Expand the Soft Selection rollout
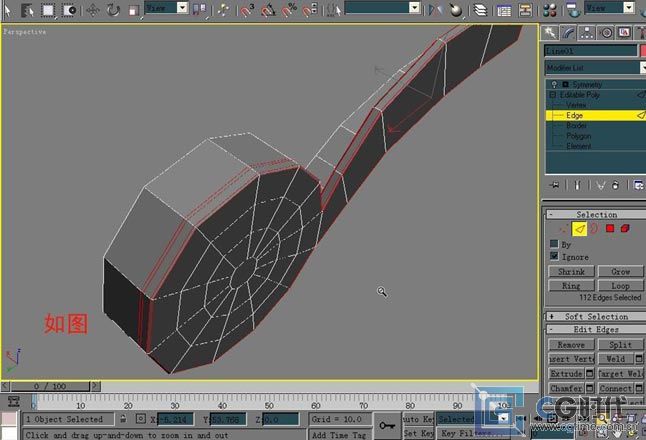 (x=596, y=316)
